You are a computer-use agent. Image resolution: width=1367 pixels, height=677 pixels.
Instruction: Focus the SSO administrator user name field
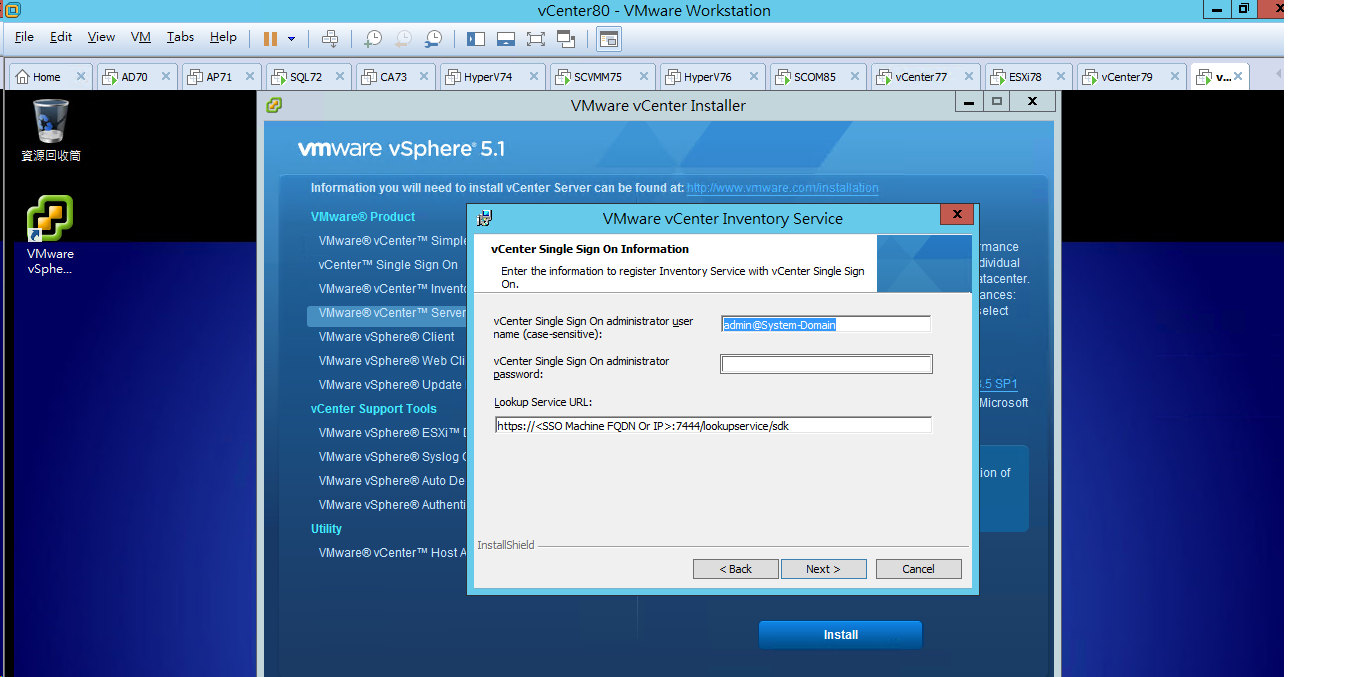[826, 324]
